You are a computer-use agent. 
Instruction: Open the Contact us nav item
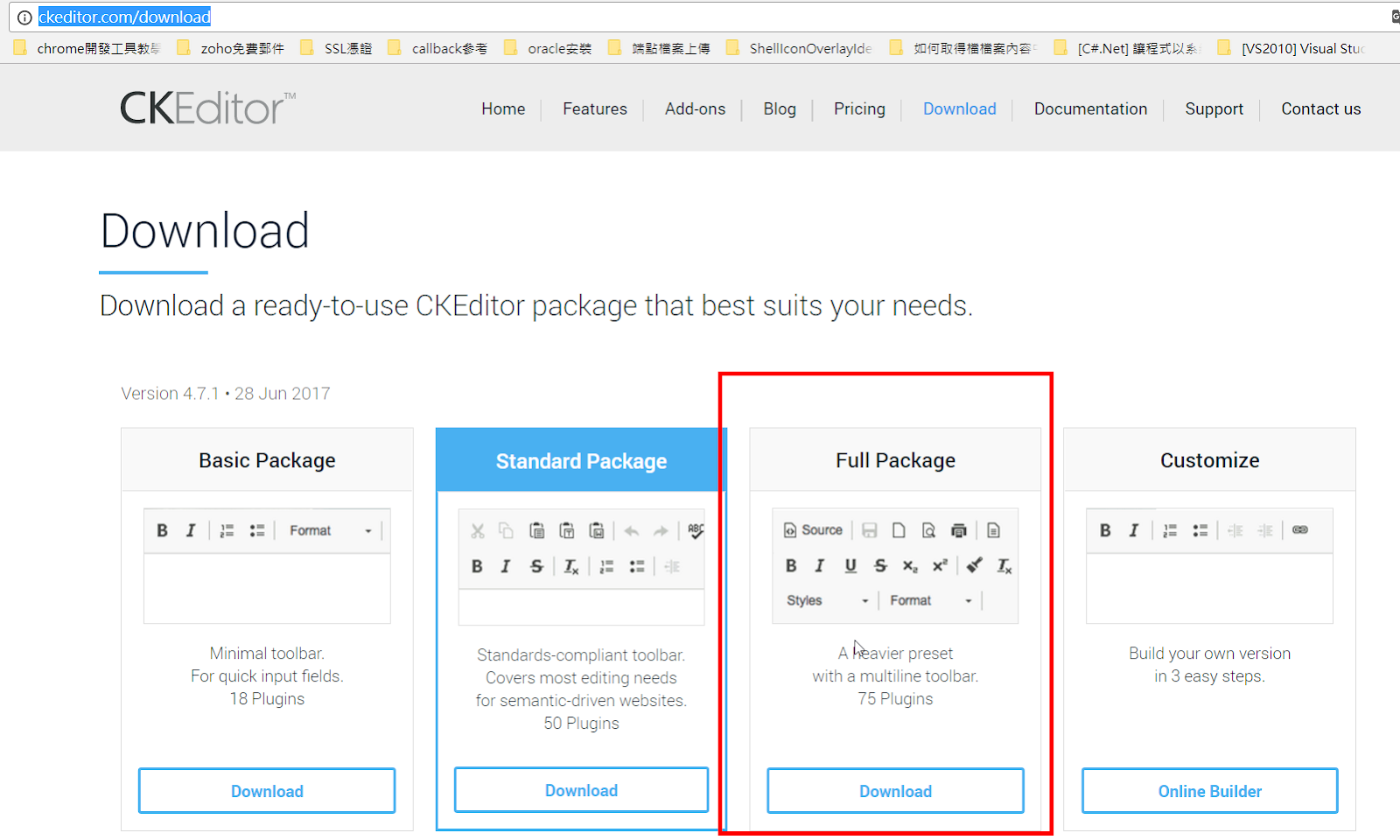click(1321, 108)
